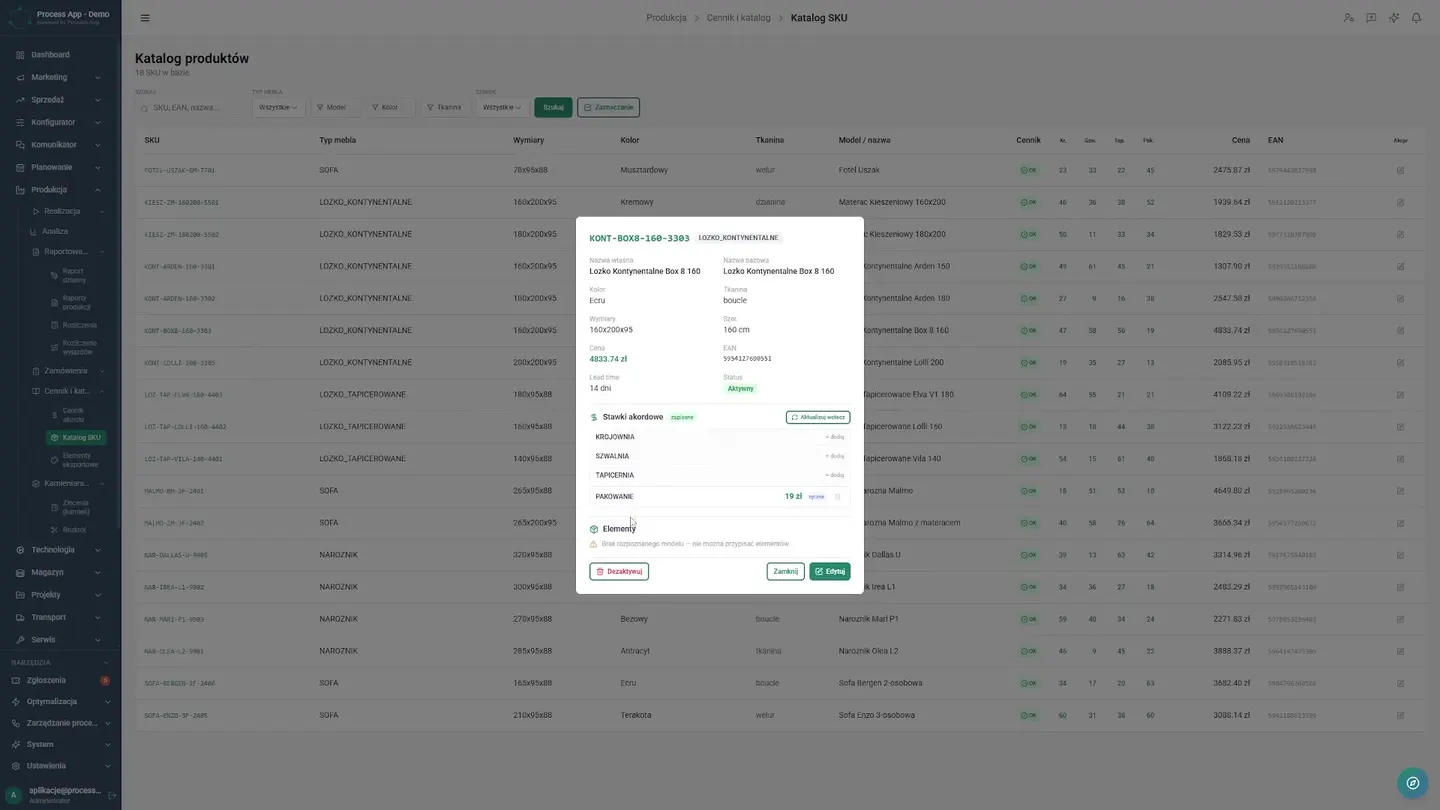The image size is (1440, 810).
Task: Open Dashboard in the sidebar
Action: 60,55
